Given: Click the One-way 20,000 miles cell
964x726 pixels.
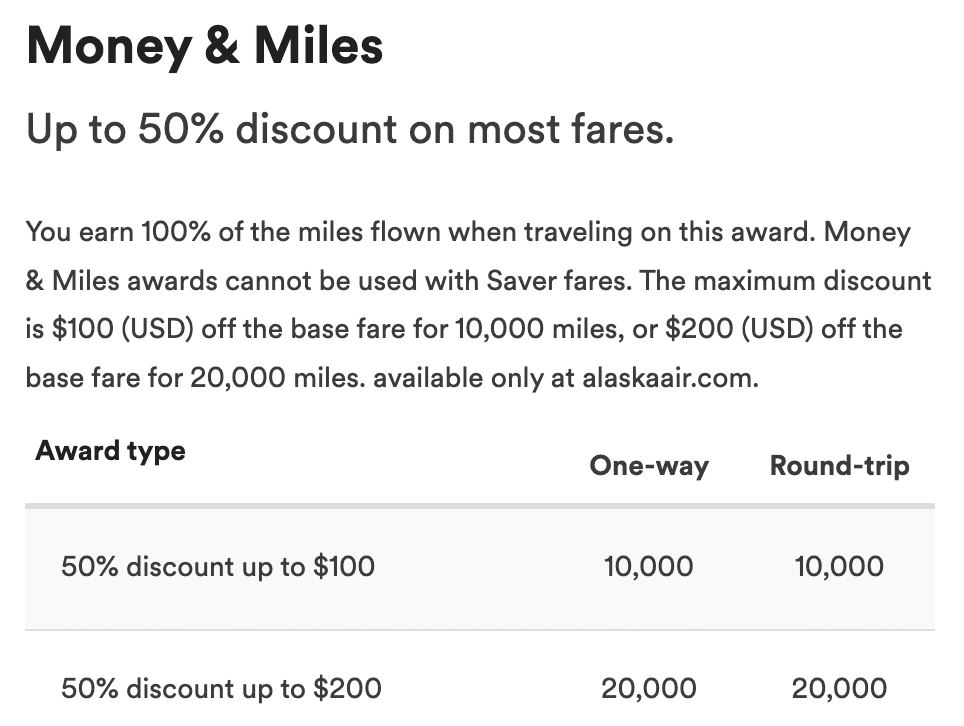Looking at the screenshot, I should click(648, 688).
